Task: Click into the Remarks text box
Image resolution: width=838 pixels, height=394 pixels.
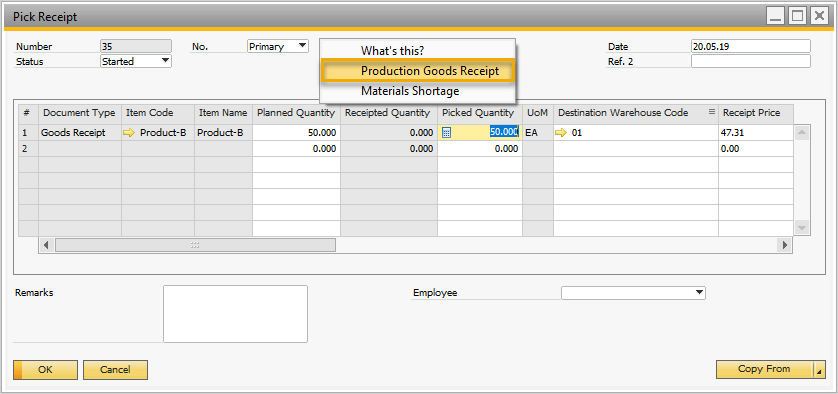Action: coord(235,314)
